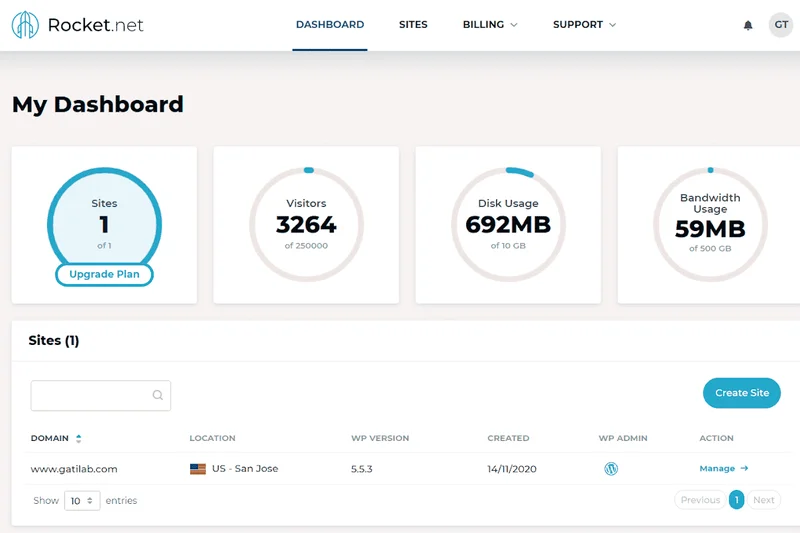The height and width of the screenshot is (533, 800).
Task: Go to the Next page
Action: (x=763, y=500)
